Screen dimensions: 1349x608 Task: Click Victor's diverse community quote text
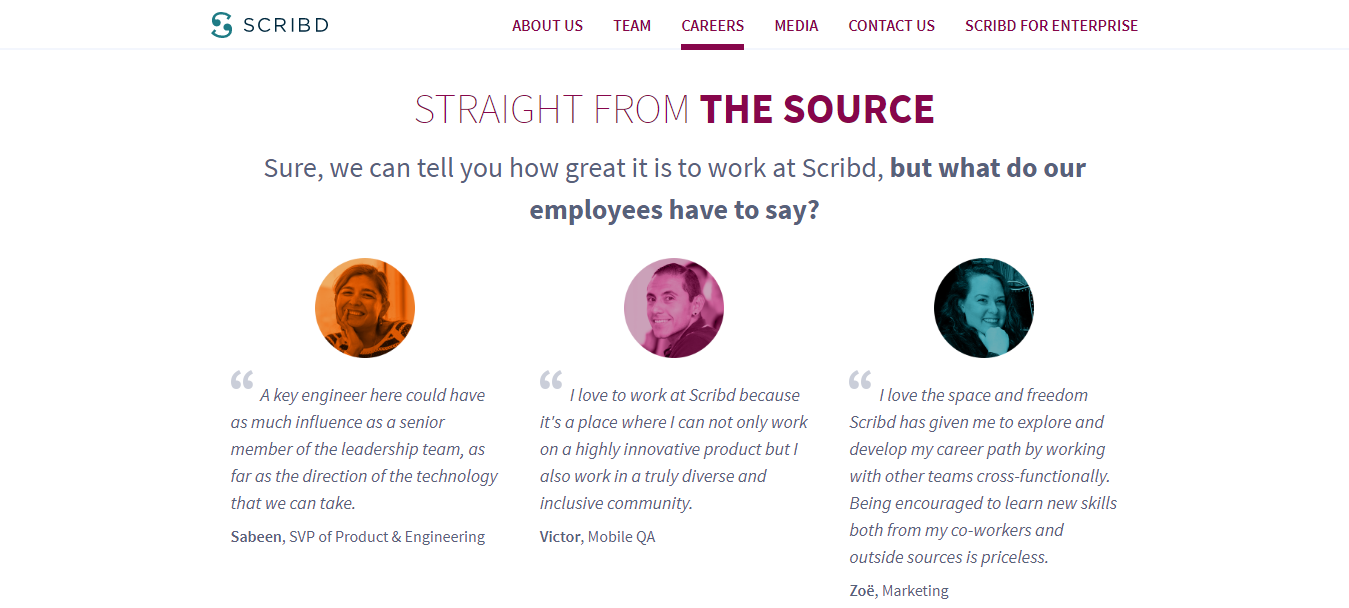[673, 449]
